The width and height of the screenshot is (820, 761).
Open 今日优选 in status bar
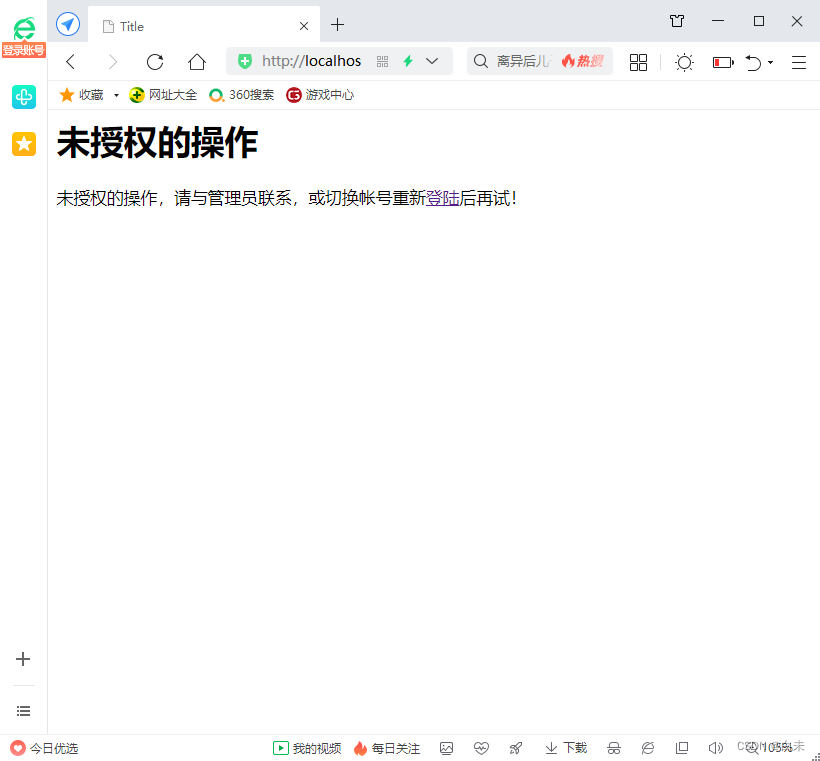[x=44, y=748]
